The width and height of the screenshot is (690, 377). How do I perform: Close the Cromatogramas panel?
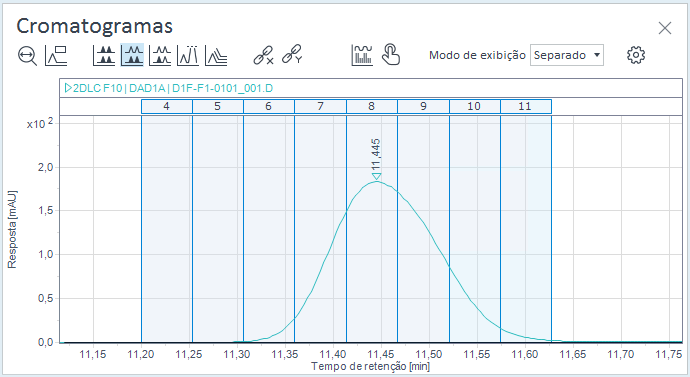pos(664,28)
